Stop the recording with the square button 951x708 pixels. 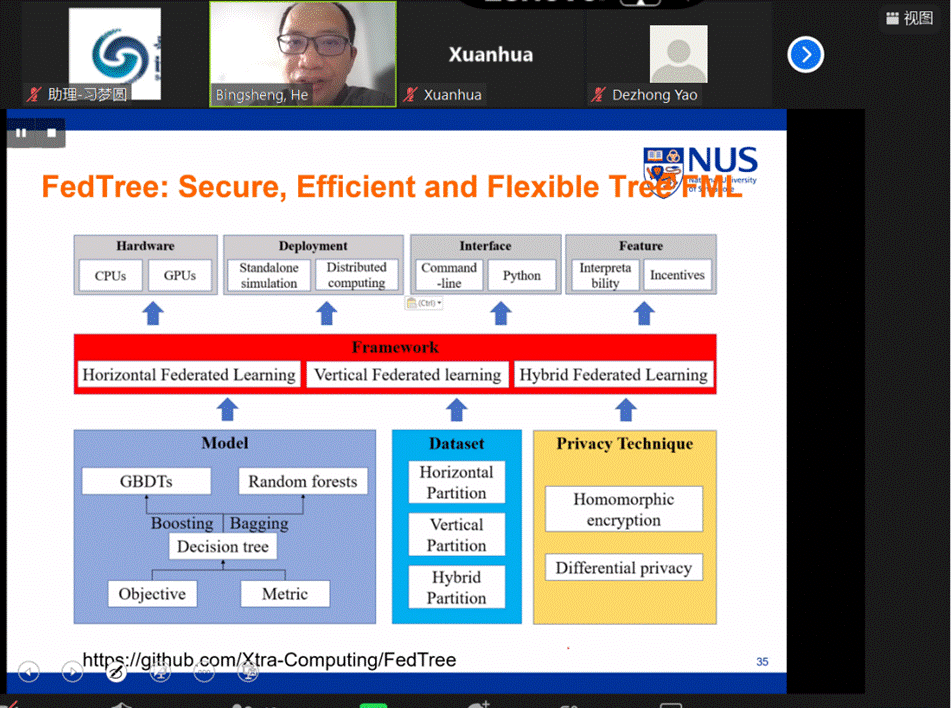52,133
